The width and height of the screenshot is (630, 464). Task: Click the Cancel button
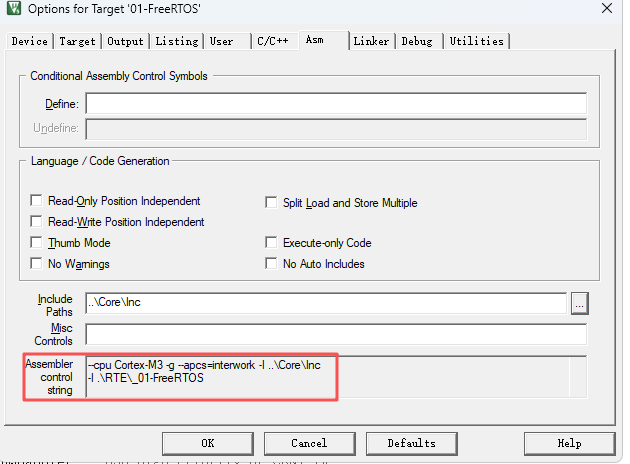tap(309, 444)
